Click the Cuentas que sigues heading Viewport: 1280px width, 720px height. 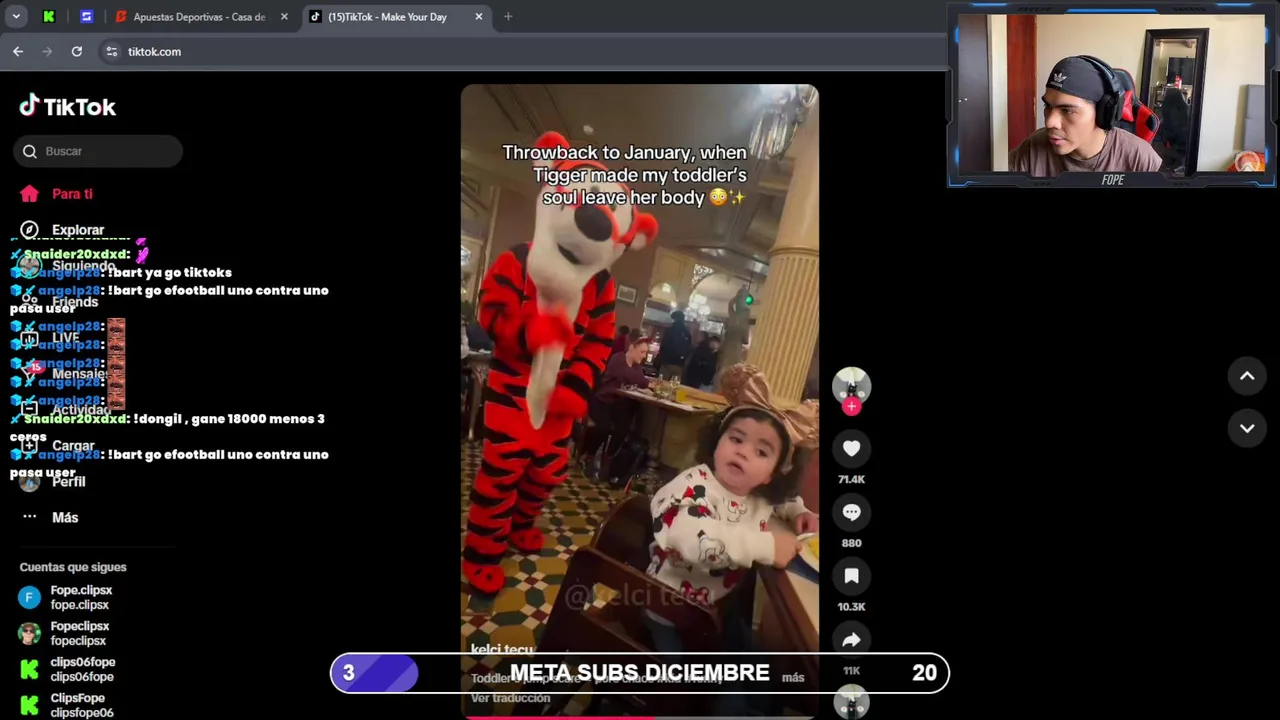[x=73, y=567]
